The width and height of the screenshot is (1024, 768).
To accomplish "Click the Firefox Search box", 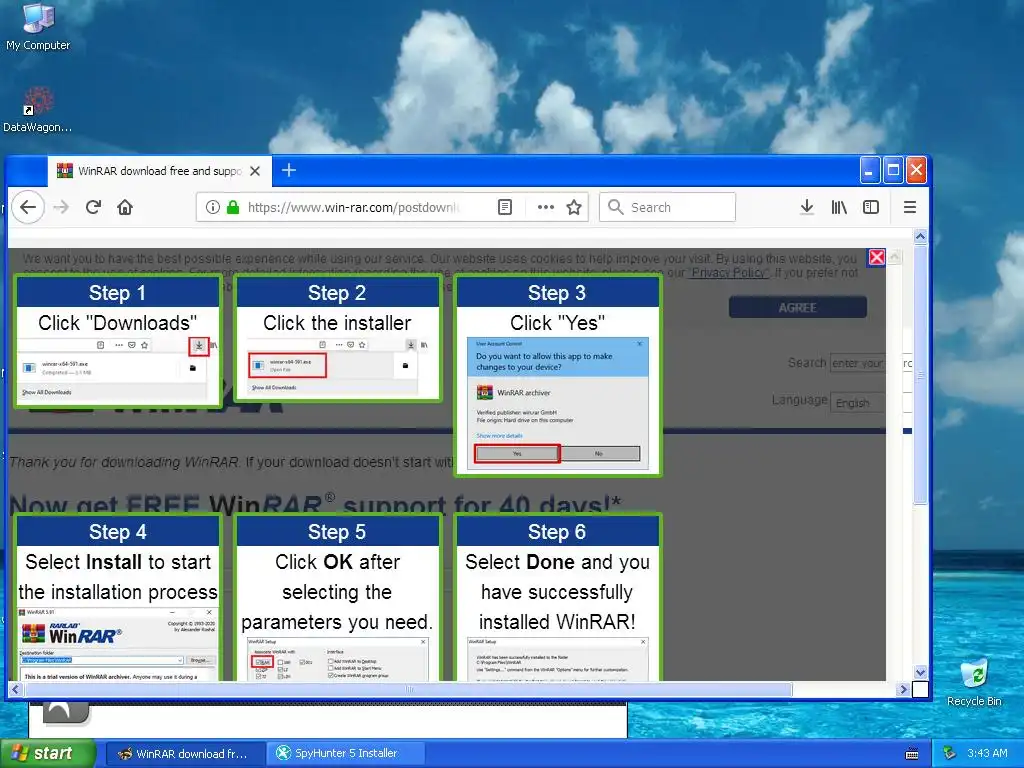I will (x=667, y=207).
